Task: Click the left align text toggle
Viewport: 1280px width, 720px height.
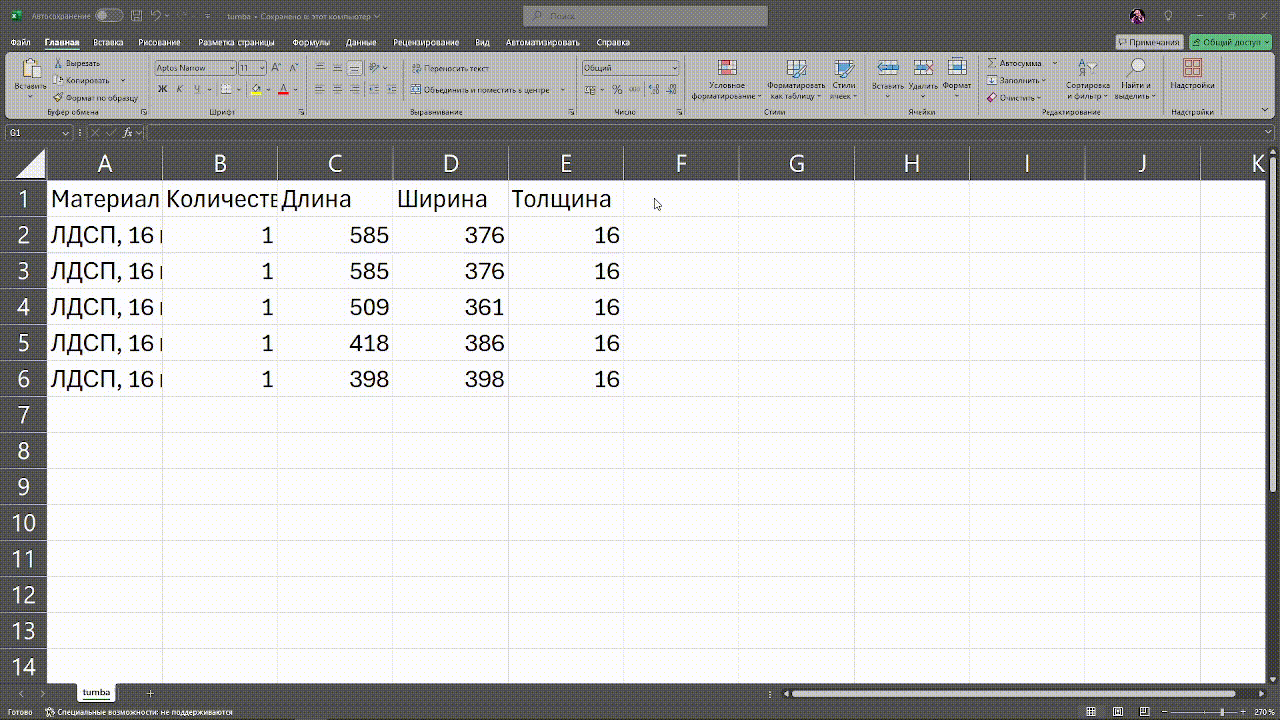Action: pyautogui.click(x=320, y=89)
